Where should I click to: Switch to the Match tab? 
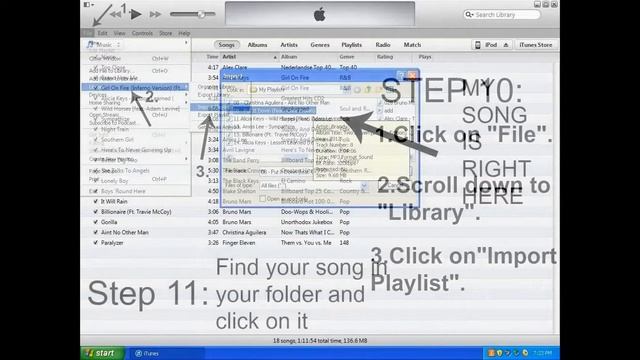click(x=412, y=45)
